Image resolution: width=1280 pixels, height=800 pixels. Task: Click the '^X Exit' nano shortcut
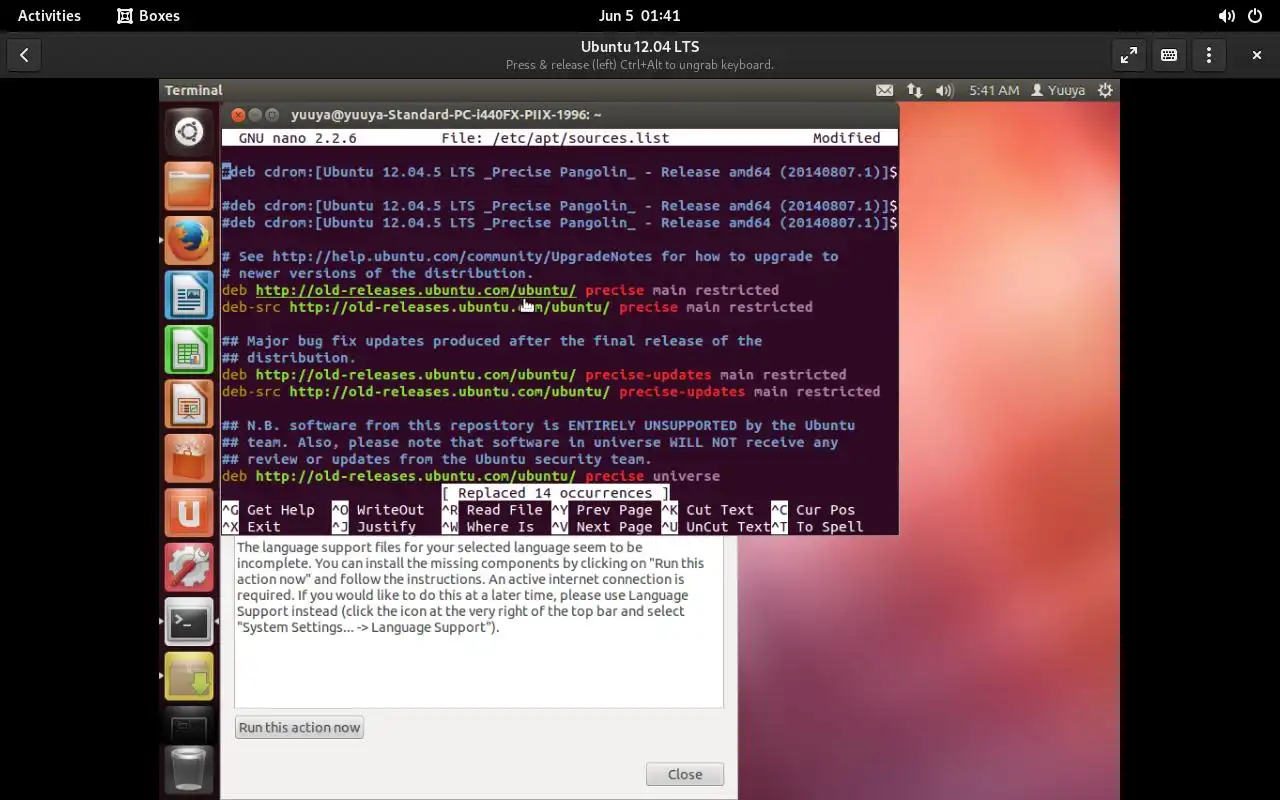(251, 527)
